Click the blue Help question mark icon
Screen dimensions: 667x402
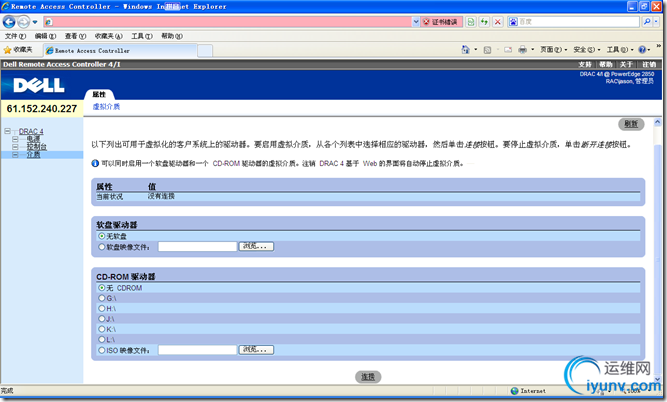pos(642,50)
